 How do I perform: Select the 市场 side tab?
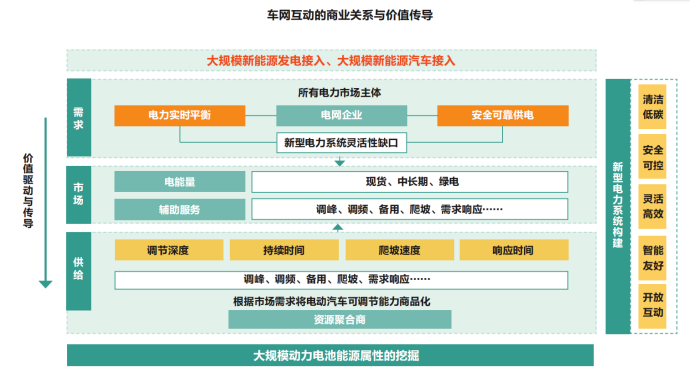79,194
